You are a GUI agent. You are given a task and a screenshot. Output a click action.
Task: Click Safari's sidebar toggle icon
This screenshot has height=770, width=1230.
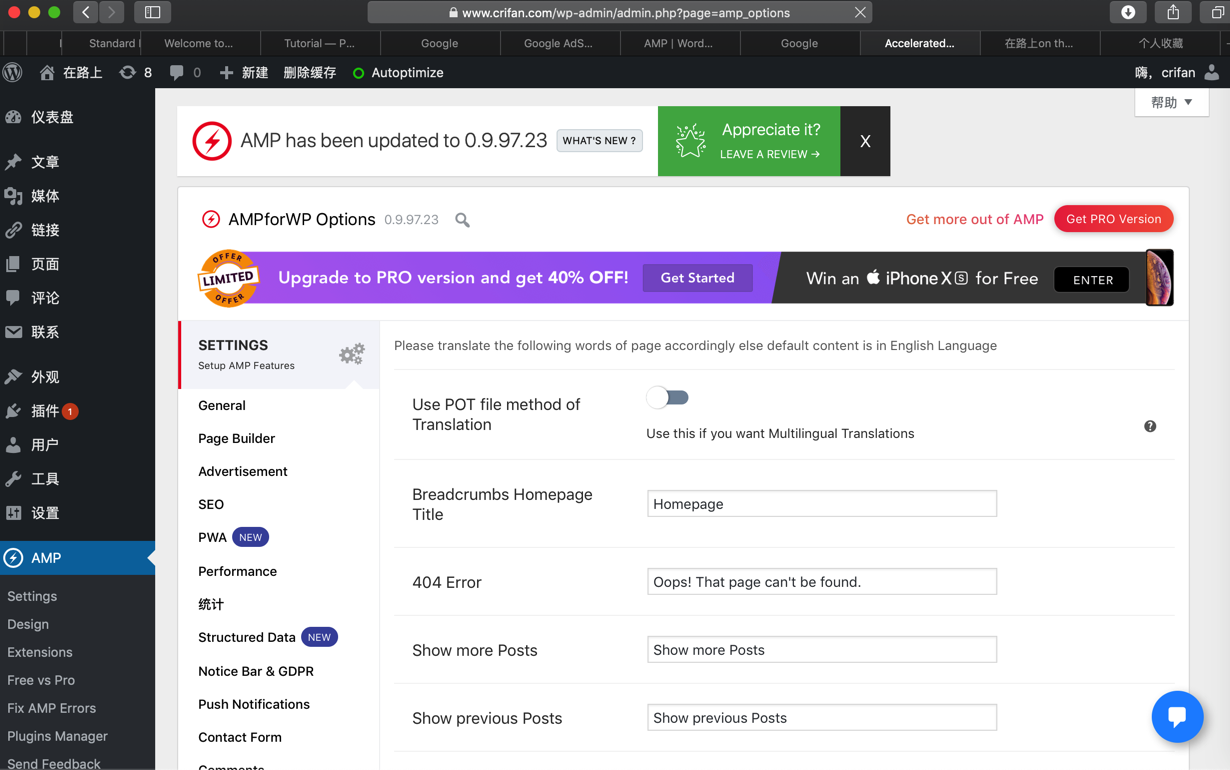click(152, 12)
